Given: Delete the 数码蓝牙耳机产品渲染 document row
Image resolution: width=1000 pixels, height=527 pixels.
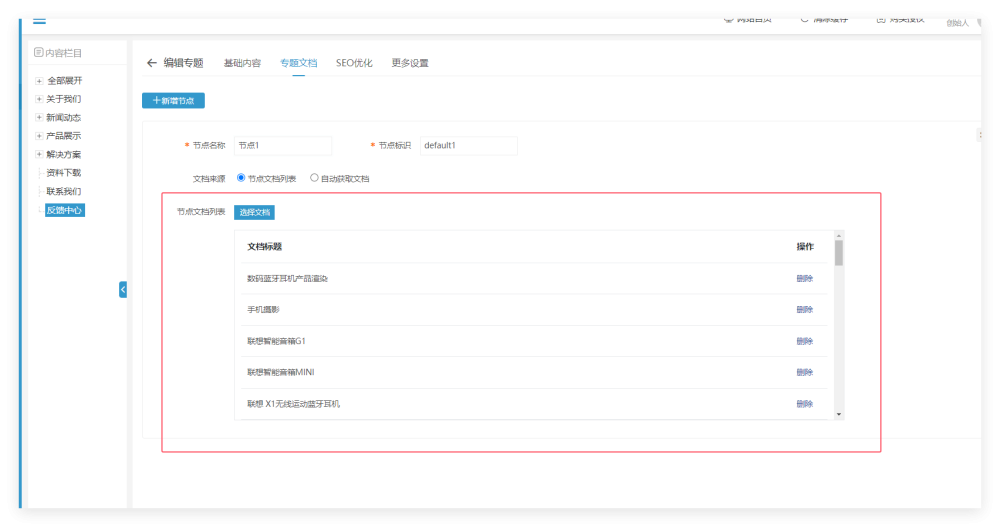Looking at the screenshot, I should coord(805,279).
